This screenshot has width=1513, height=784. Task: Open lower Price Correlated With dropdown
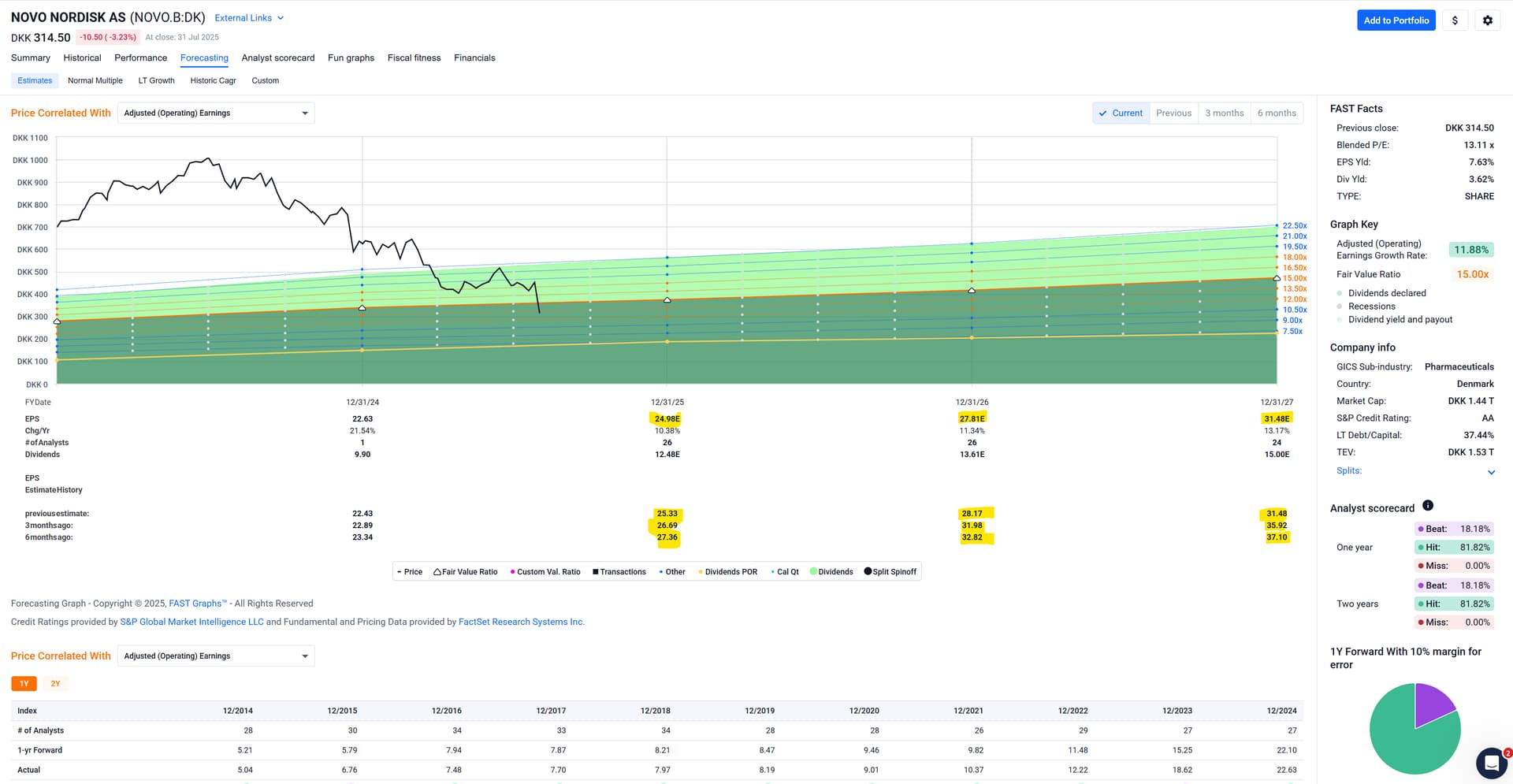(216, 656)
